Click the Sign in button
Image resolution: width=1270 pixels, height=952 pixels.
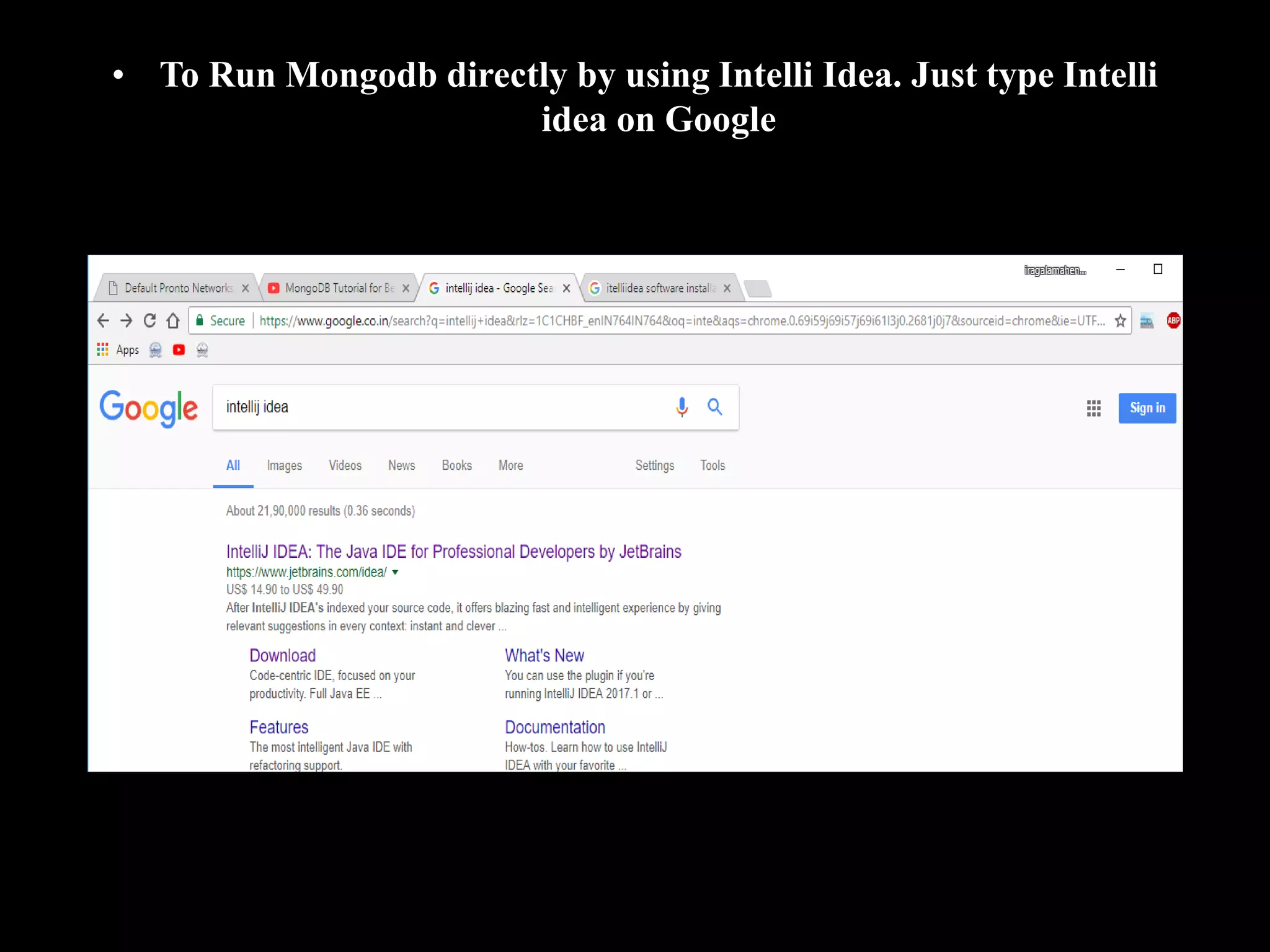coord(1147,408)
